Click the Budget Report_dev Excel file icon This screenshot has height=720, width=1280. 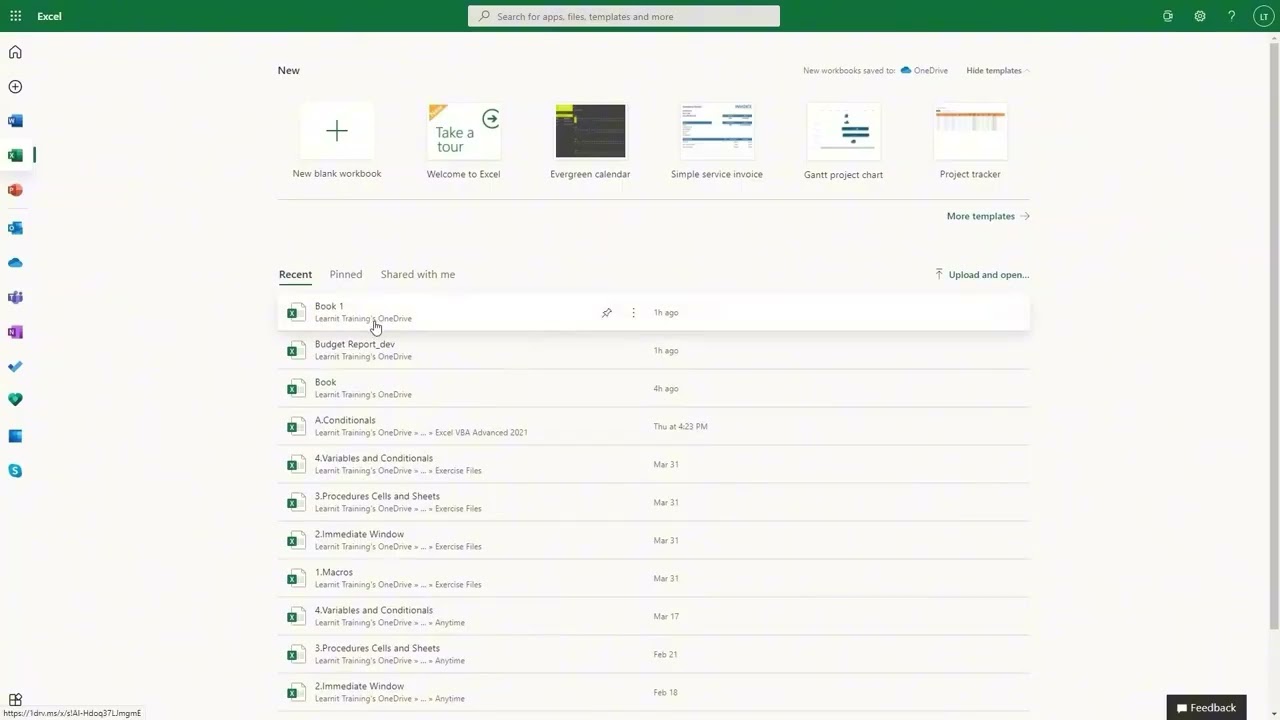coord(294,351)
